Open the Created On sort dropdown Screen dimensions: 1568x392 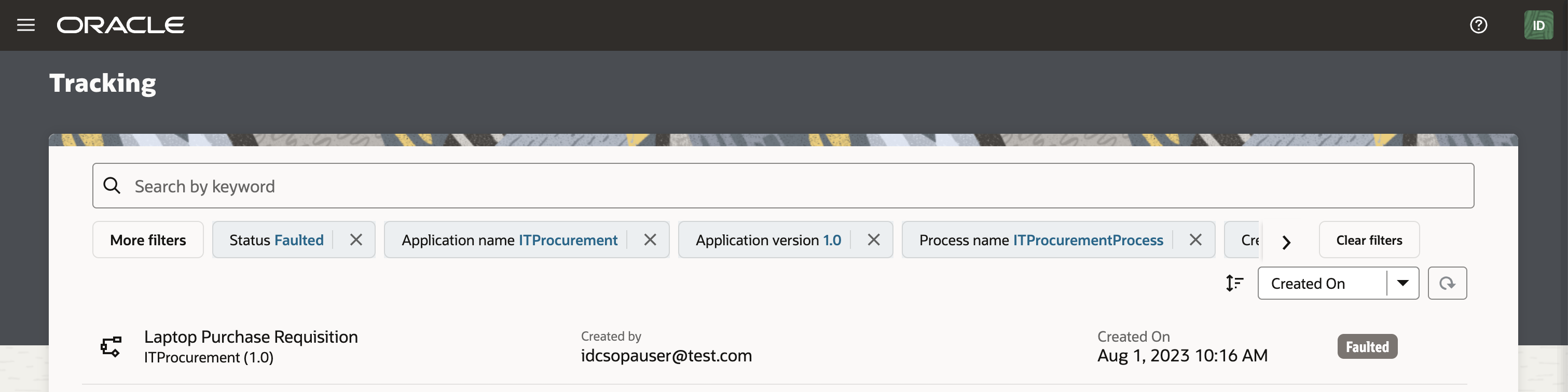(x=1402, y=283)
